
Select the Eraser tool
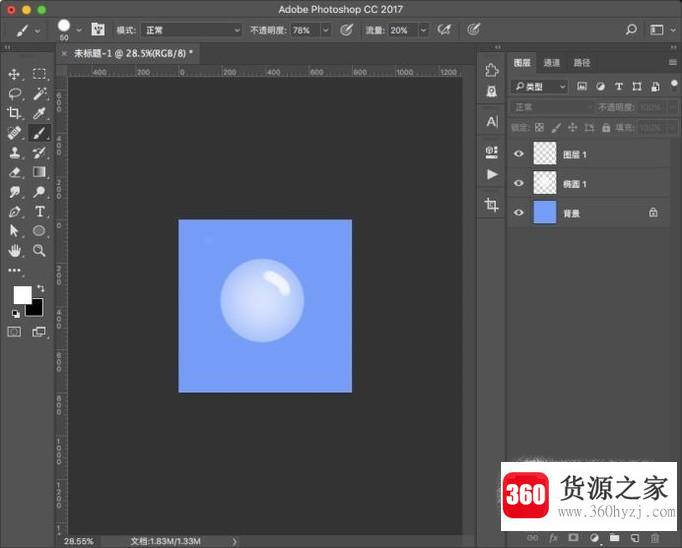click(14, 172)
